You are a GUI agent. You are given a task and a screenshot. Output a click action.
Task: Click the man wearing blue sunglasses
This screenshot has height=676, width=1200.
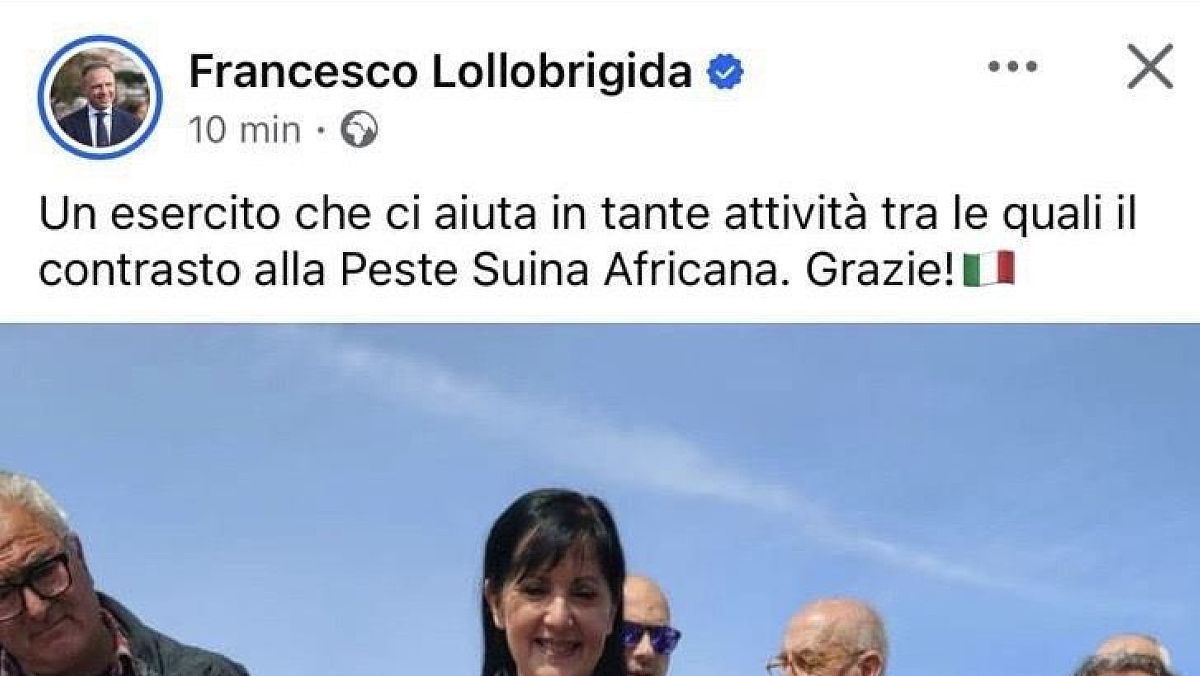(x=648, y=625)
